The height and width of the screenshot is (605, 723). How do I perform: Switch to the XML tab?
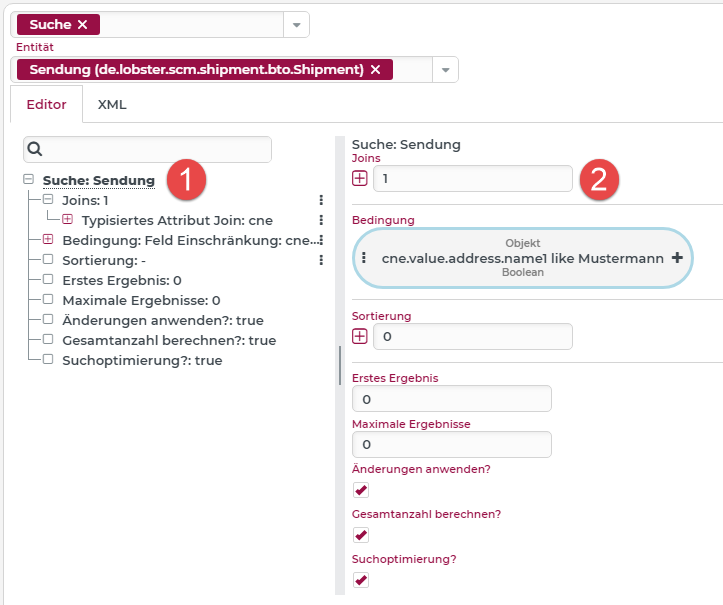click(112, 104)
